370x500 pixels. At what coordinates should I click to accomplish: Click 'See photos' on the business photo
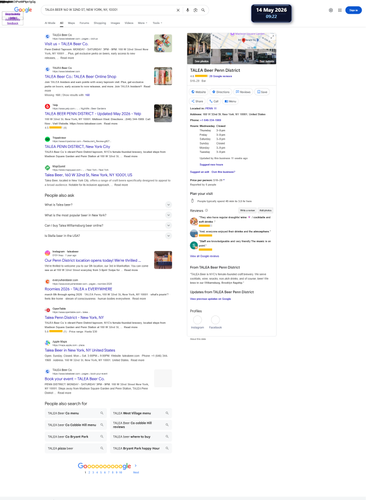click(202, 61)
